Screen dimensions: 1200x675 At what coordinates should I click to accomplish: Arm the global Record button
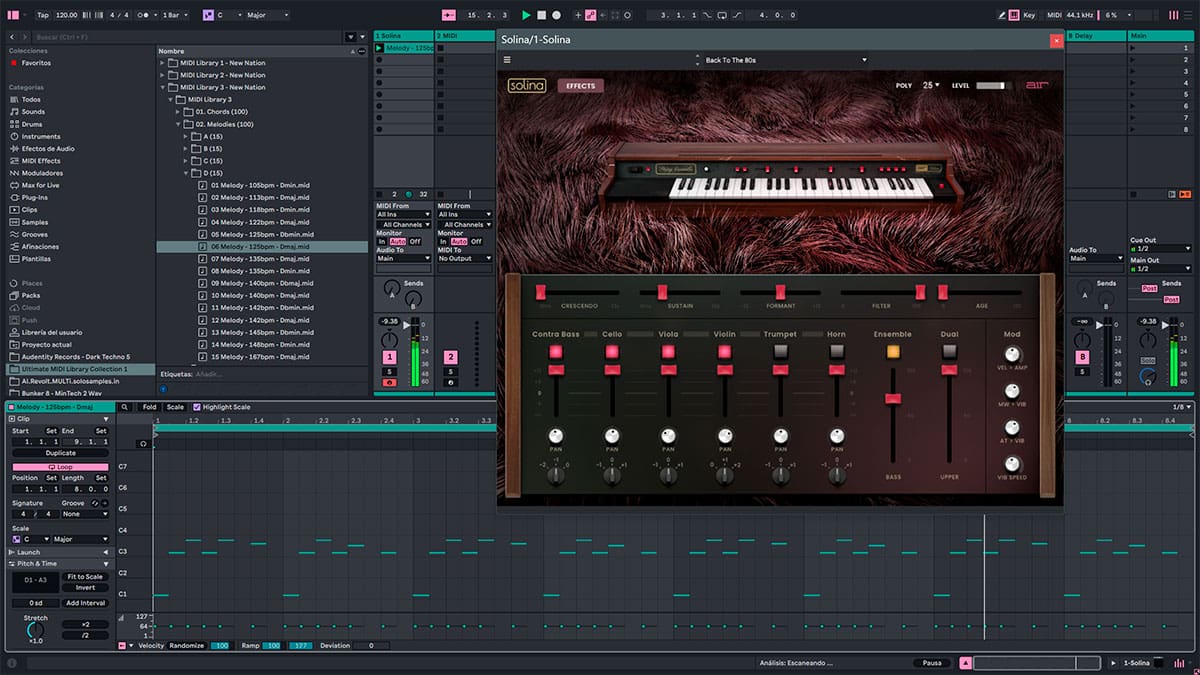556,15
